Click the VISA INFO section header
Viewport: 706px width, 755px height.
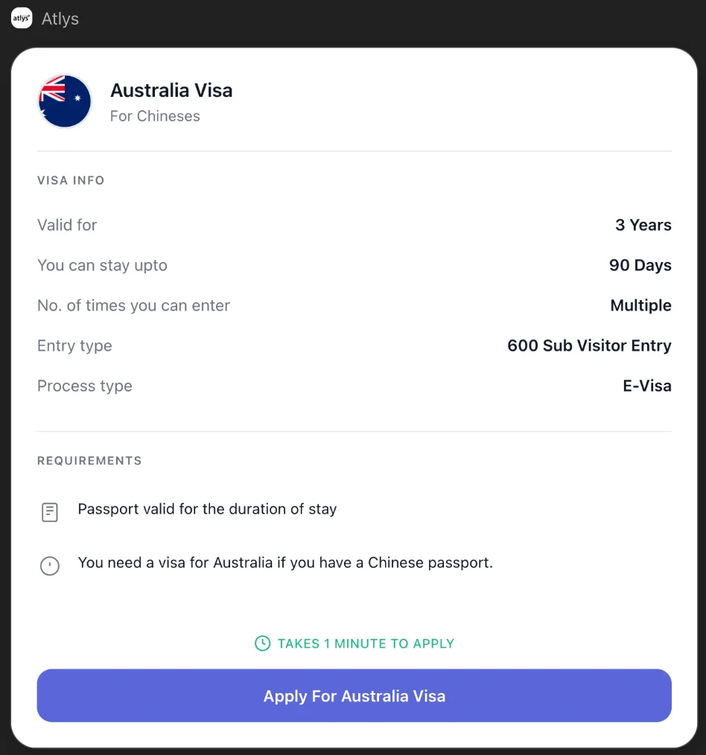pos(71,180)
